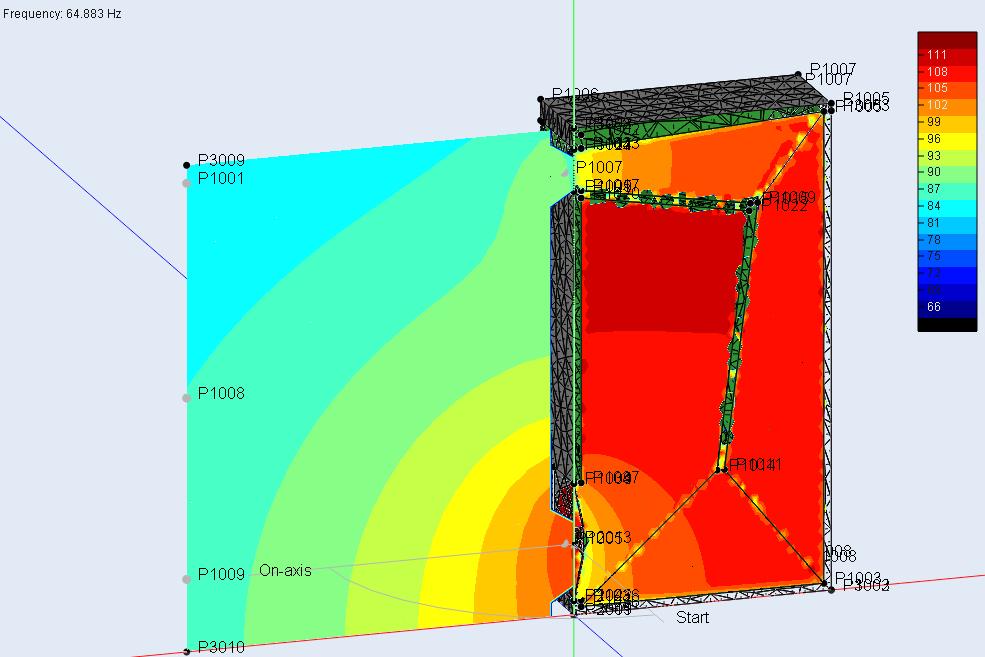Click the 108 dB legend band
Viewport: 985px width, 657px height.
pyautogui.click(x=947, y=72)
